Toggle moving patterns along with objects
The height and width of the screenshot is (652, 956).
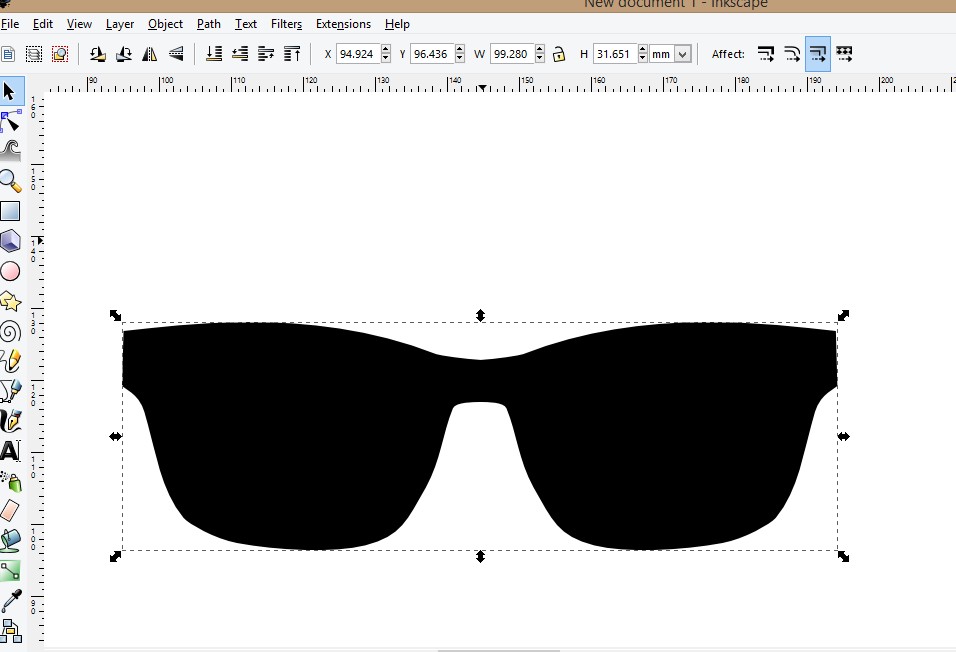click(845, 53)
